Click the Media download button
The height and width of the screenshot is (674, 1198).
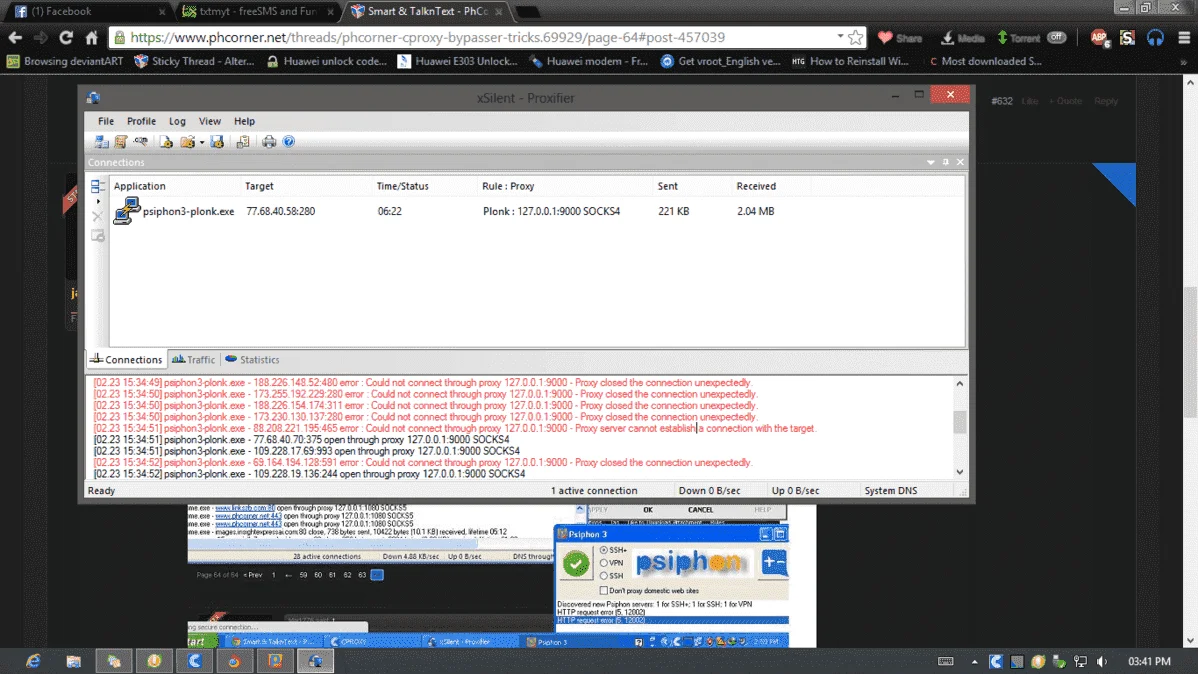(x=963, y=37)
